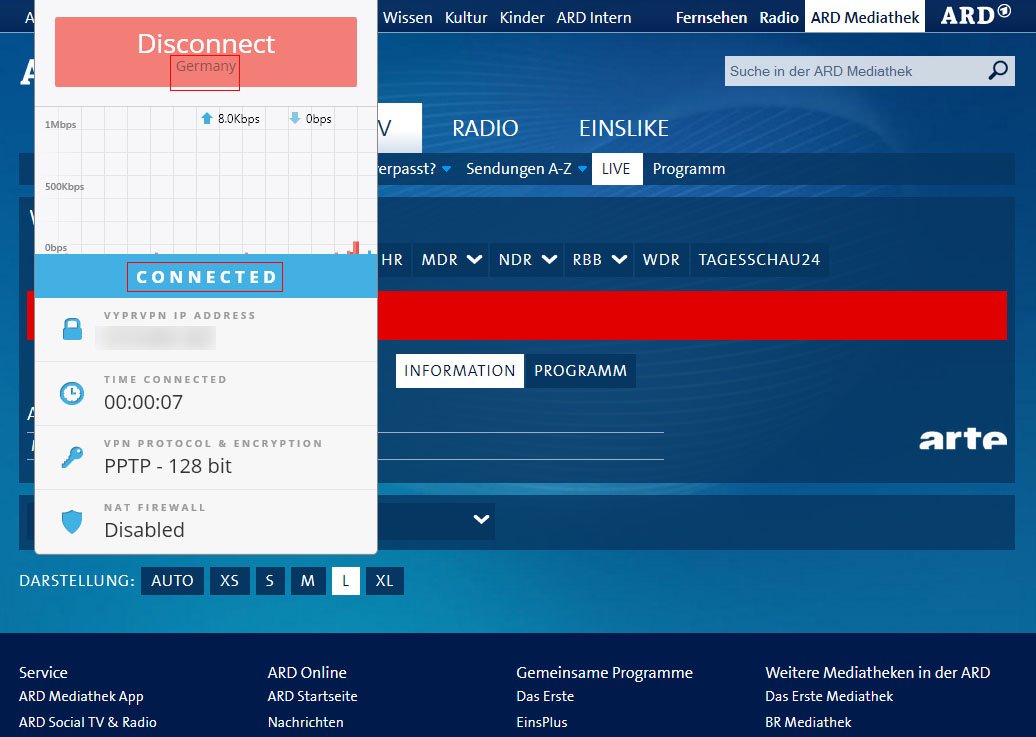Select the INFORMATION tab

click(460, 371)
